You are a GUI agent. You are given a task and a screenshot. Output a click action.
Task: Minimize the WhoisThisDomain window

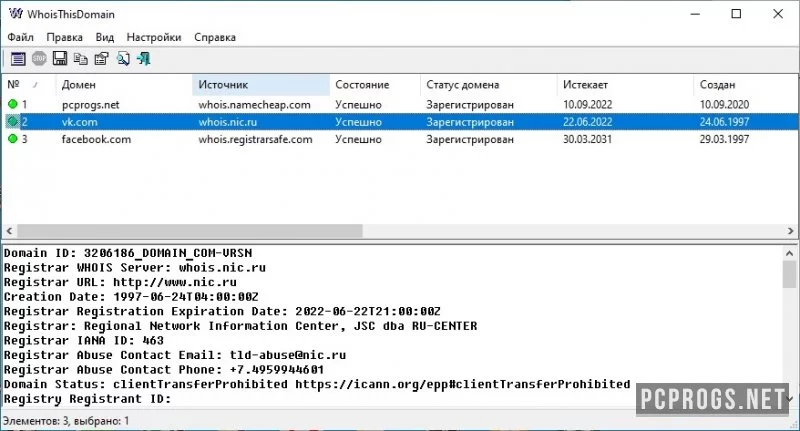click(695, 14)
